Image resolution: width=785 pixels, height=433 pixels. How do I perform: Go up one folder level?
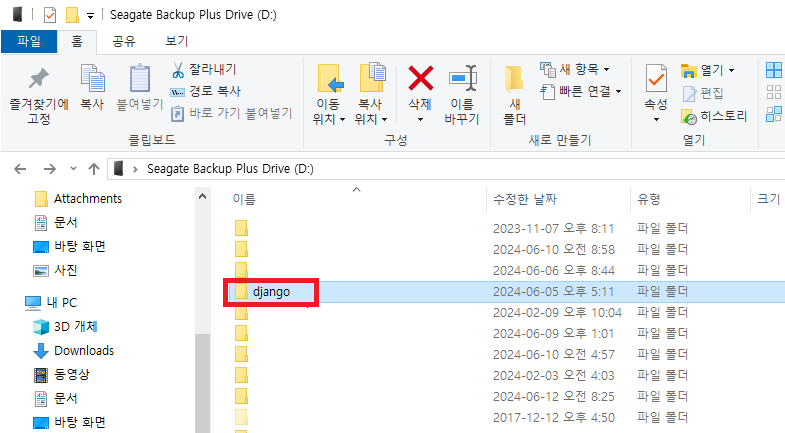(94, 169)
